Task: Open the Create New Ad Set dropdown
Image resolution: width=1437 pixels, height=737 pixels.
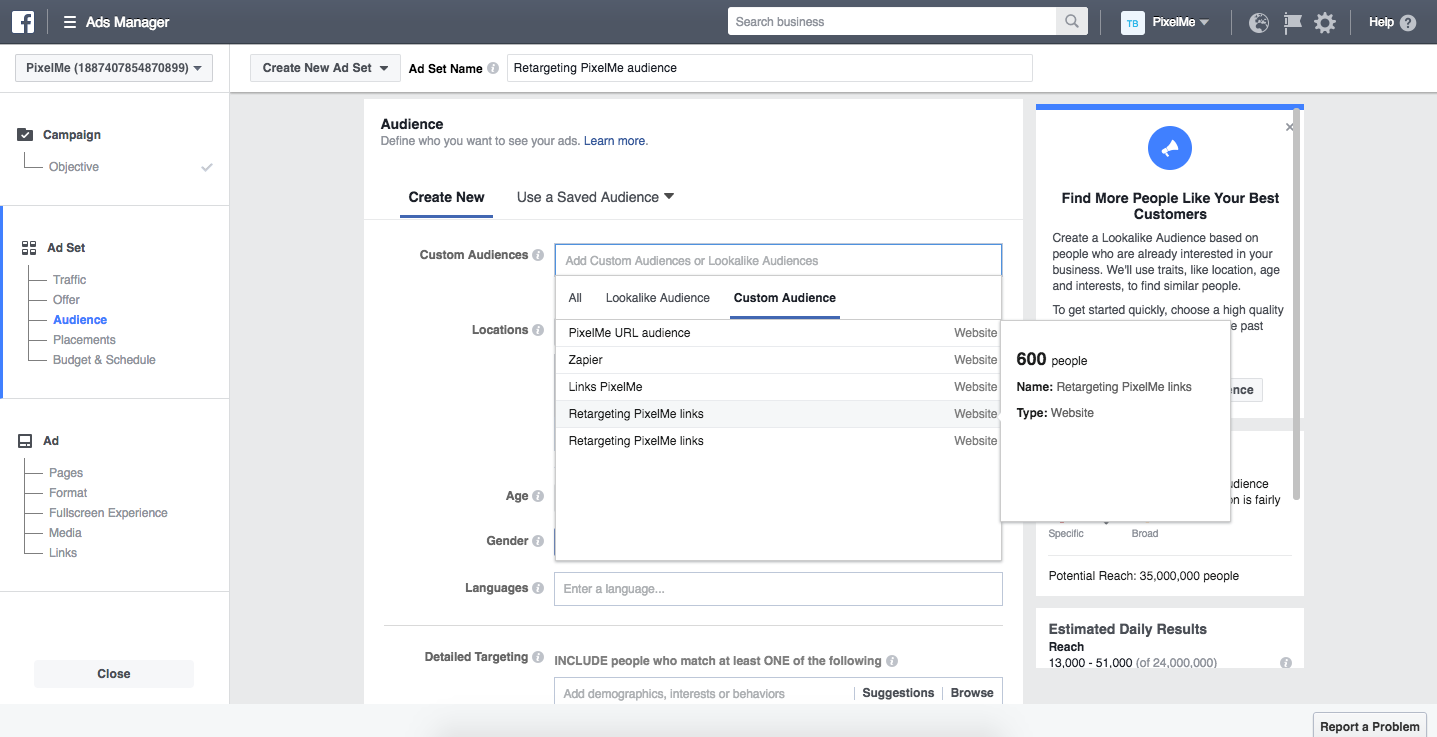Action: tap(325, 68)
